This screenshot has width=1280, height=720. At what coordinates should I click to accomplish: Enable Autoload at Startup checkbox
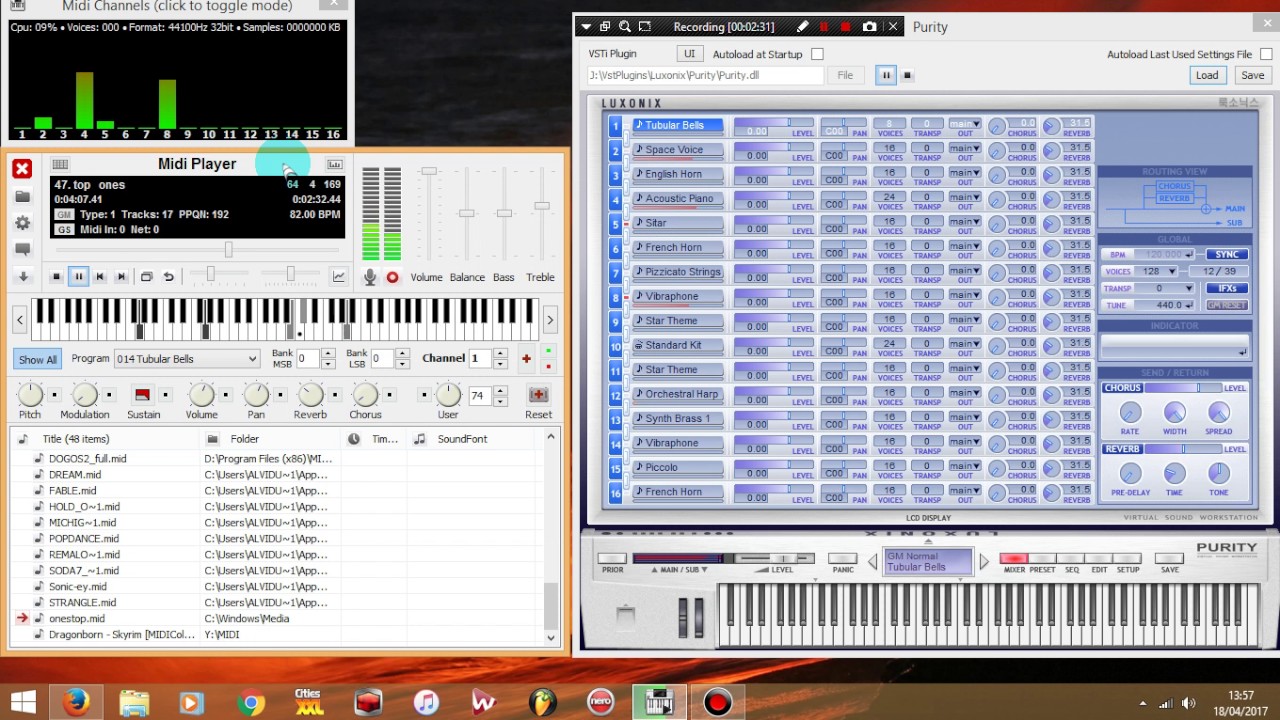tap(817, 54)
